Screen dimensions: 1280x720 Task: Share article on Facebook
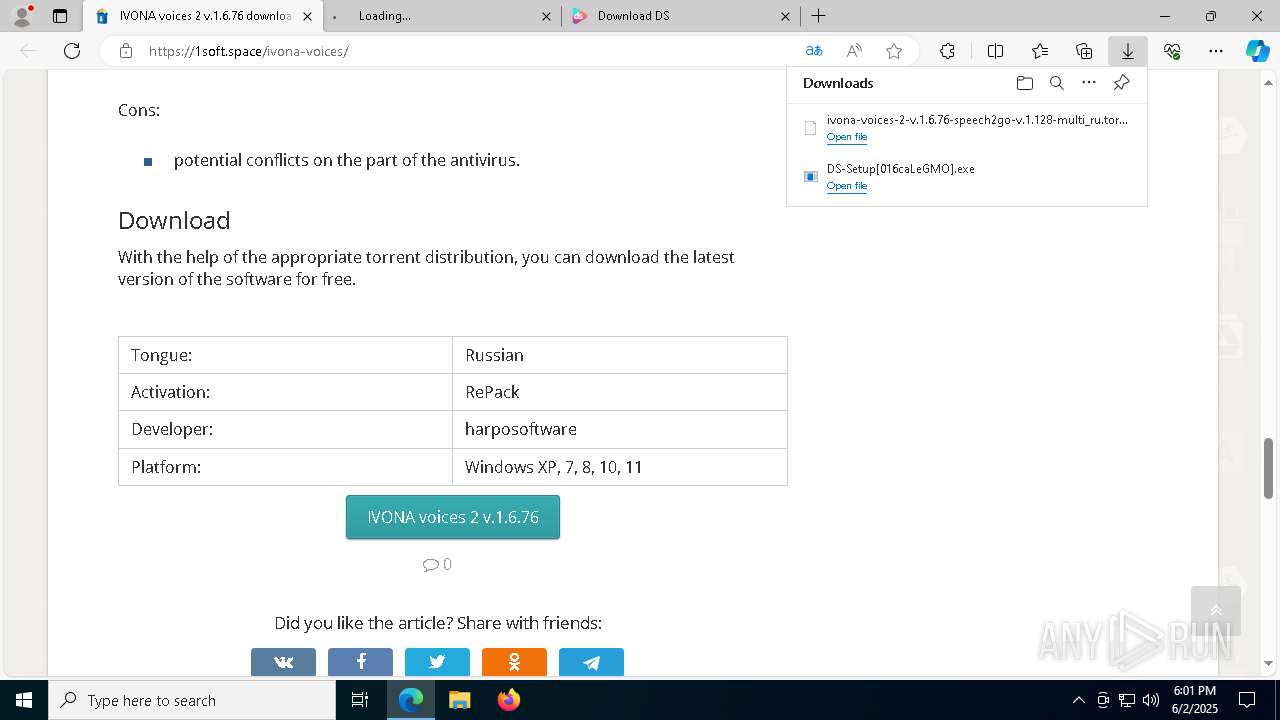(360, 662)
